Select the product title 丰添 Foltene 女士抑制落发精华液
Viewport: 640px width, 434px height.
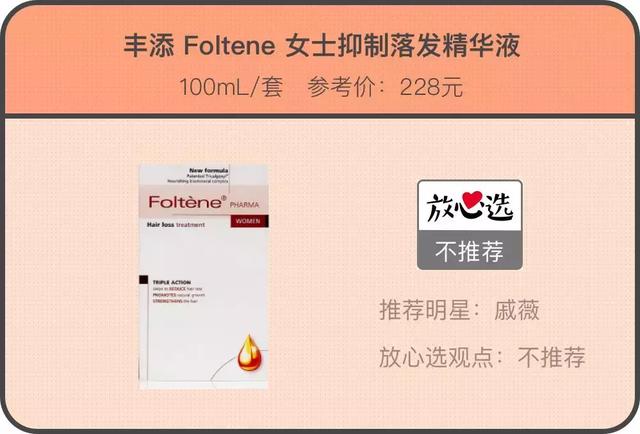322,45
